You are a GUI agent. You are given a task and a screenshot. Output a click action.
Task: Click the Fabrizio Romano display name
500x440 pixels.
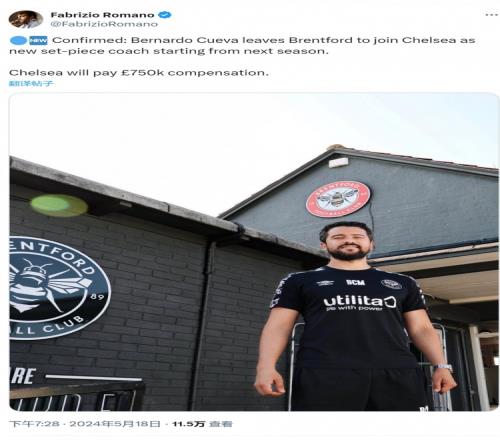pyautogui.click(x=102, y=15)
